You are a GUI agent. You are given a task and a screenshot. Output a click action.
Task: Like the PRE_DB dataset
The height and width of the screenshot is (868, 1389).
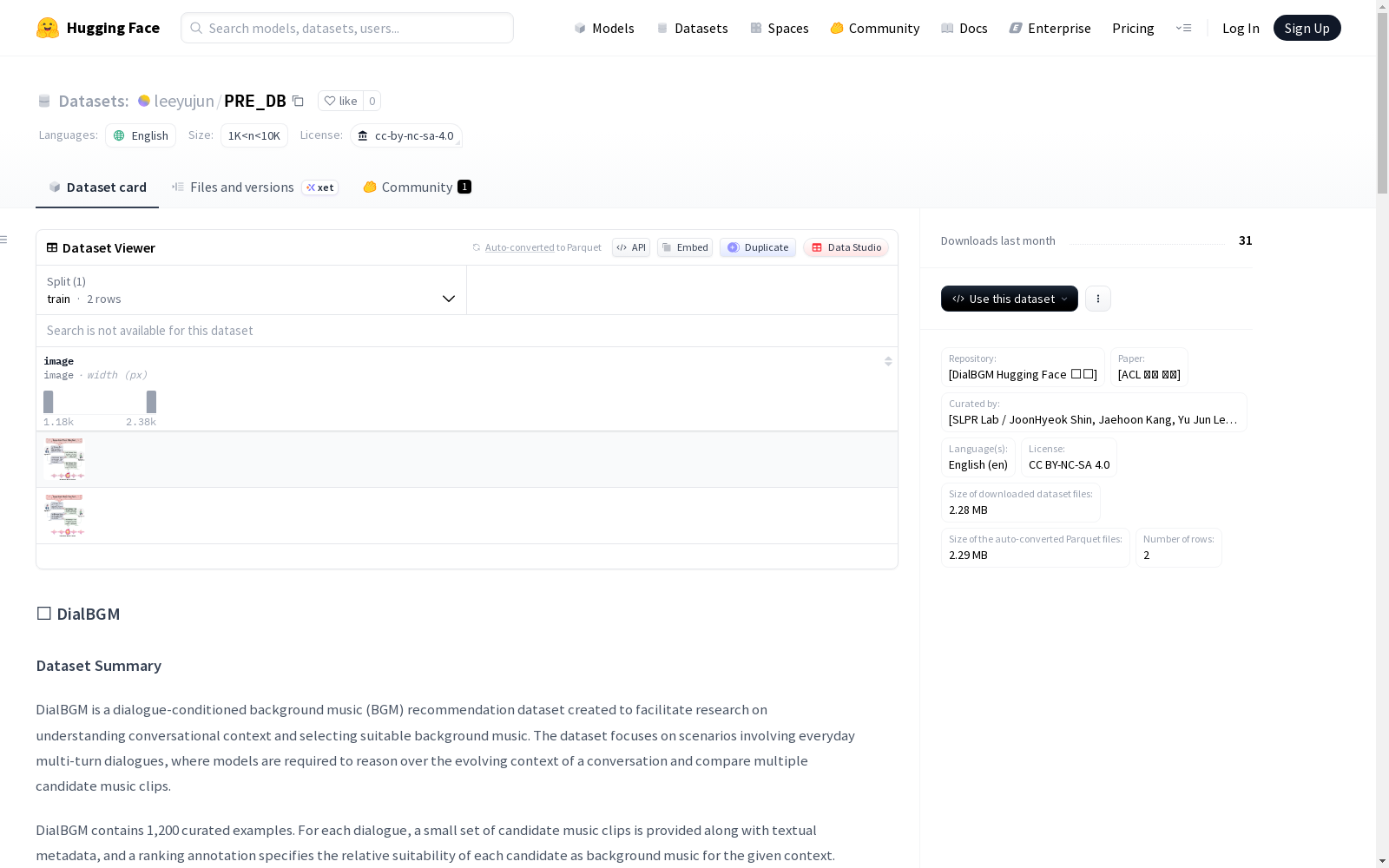click(x=340, y=101)
